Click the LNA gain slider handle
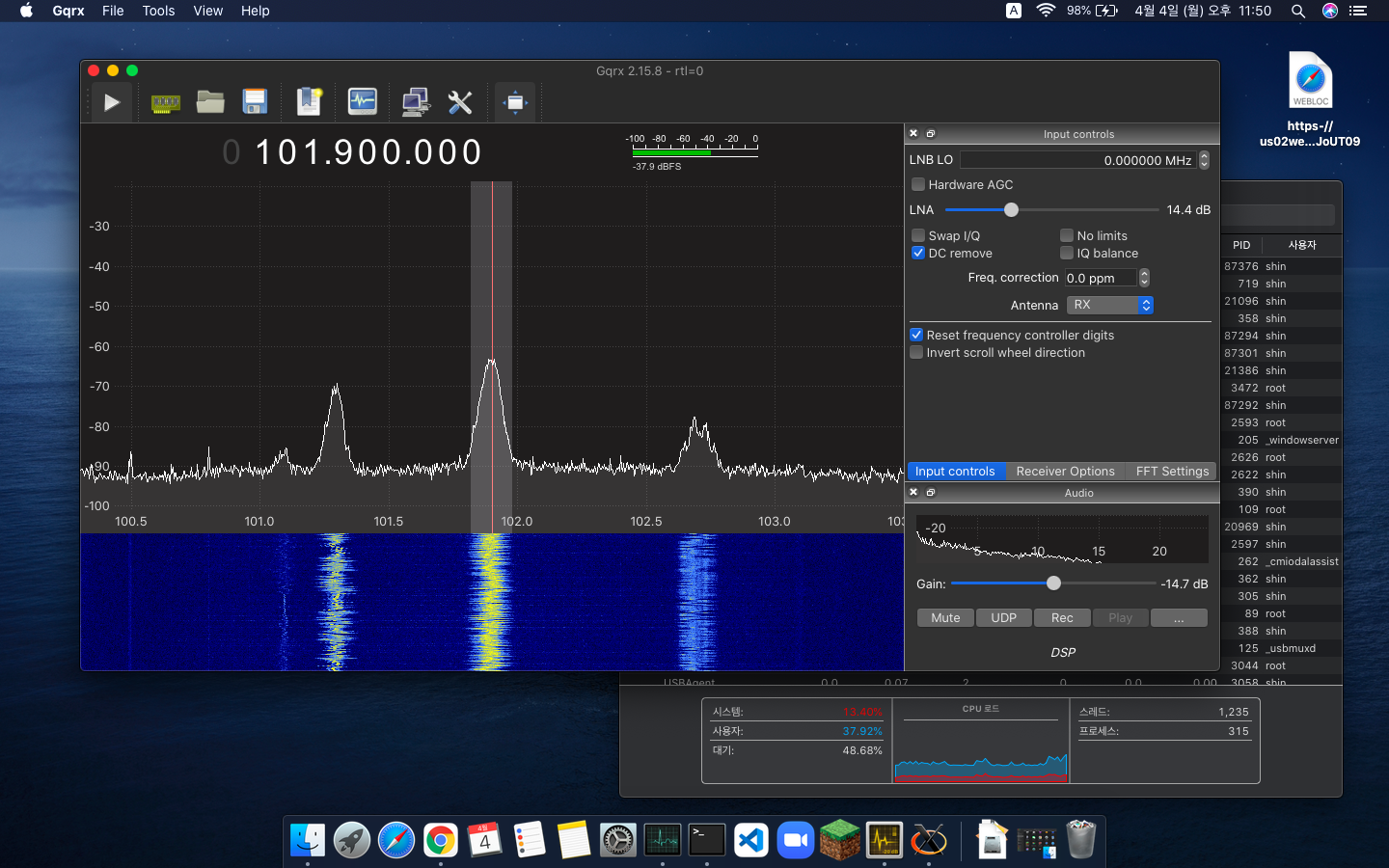This screenshot has width=1389, height=868. pos(1011,209)
